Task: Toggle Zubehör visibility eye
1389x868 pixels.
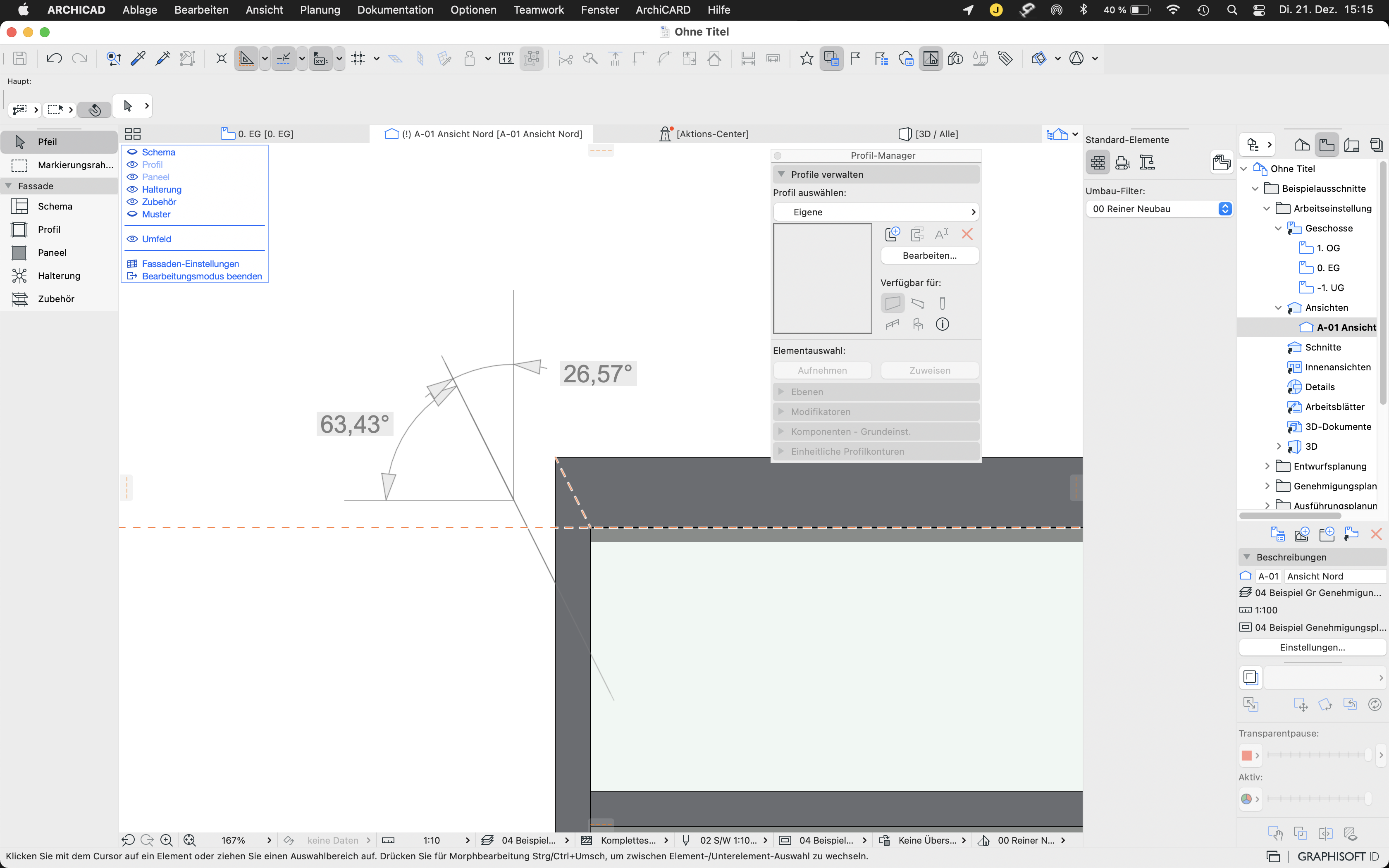Action: coord(133,202)
